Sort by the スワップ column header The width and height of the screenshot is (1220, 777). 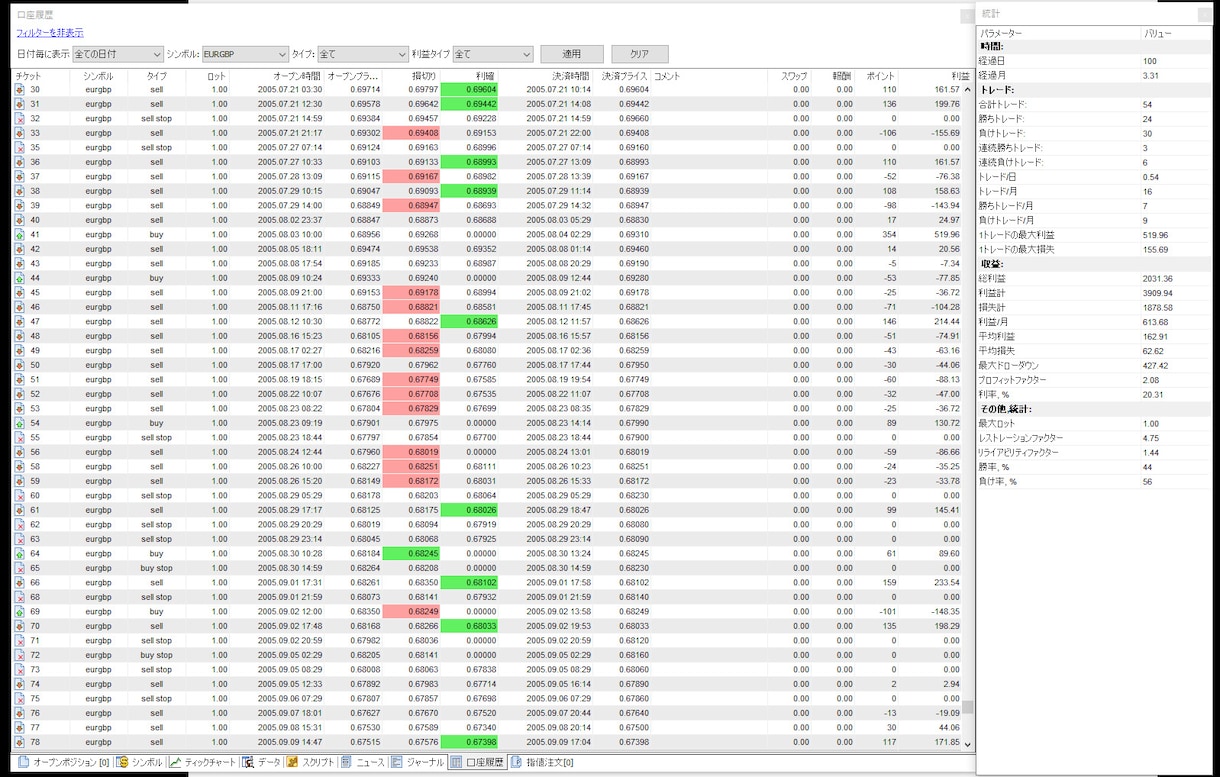(x=790, y=76)
